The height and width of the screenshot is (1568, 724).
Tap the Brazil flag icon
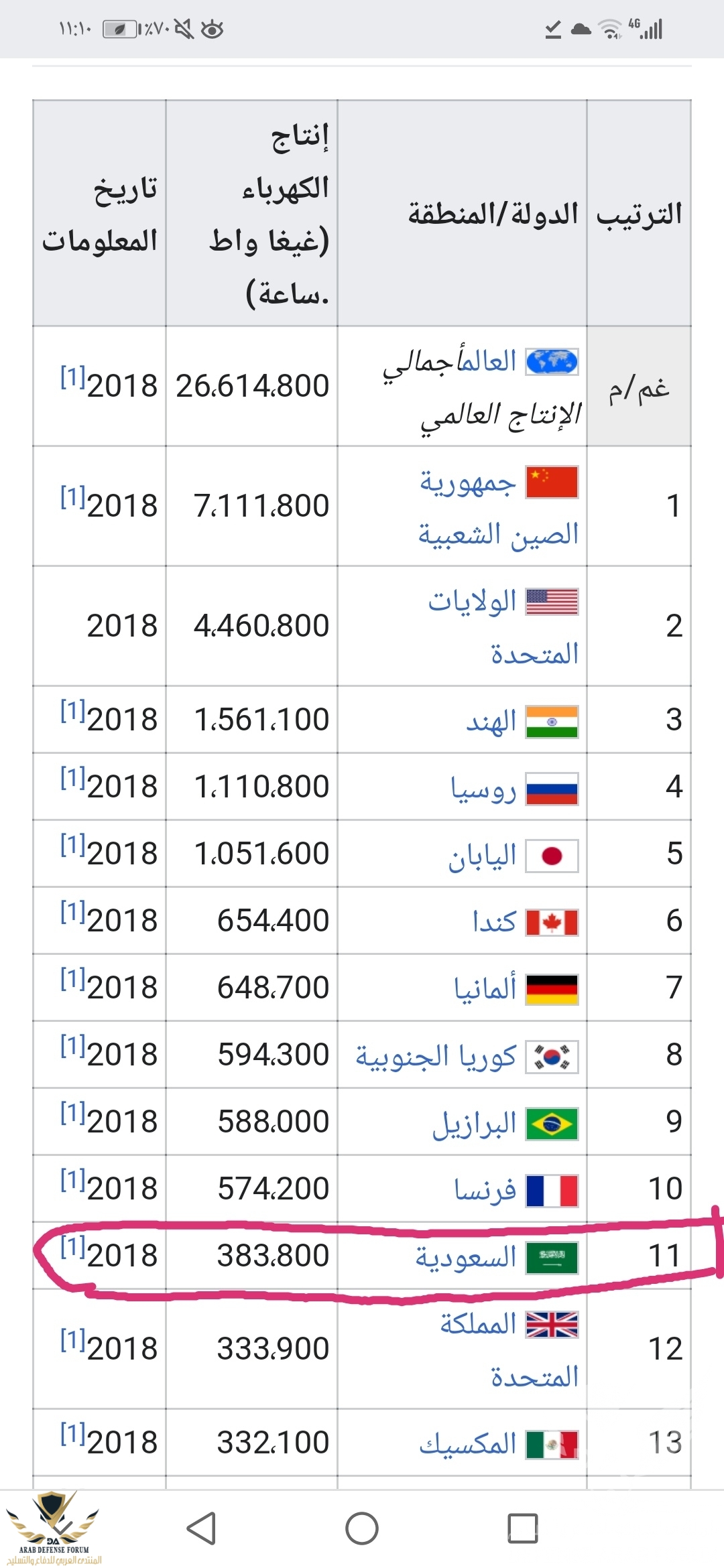tap(552, 1124)
